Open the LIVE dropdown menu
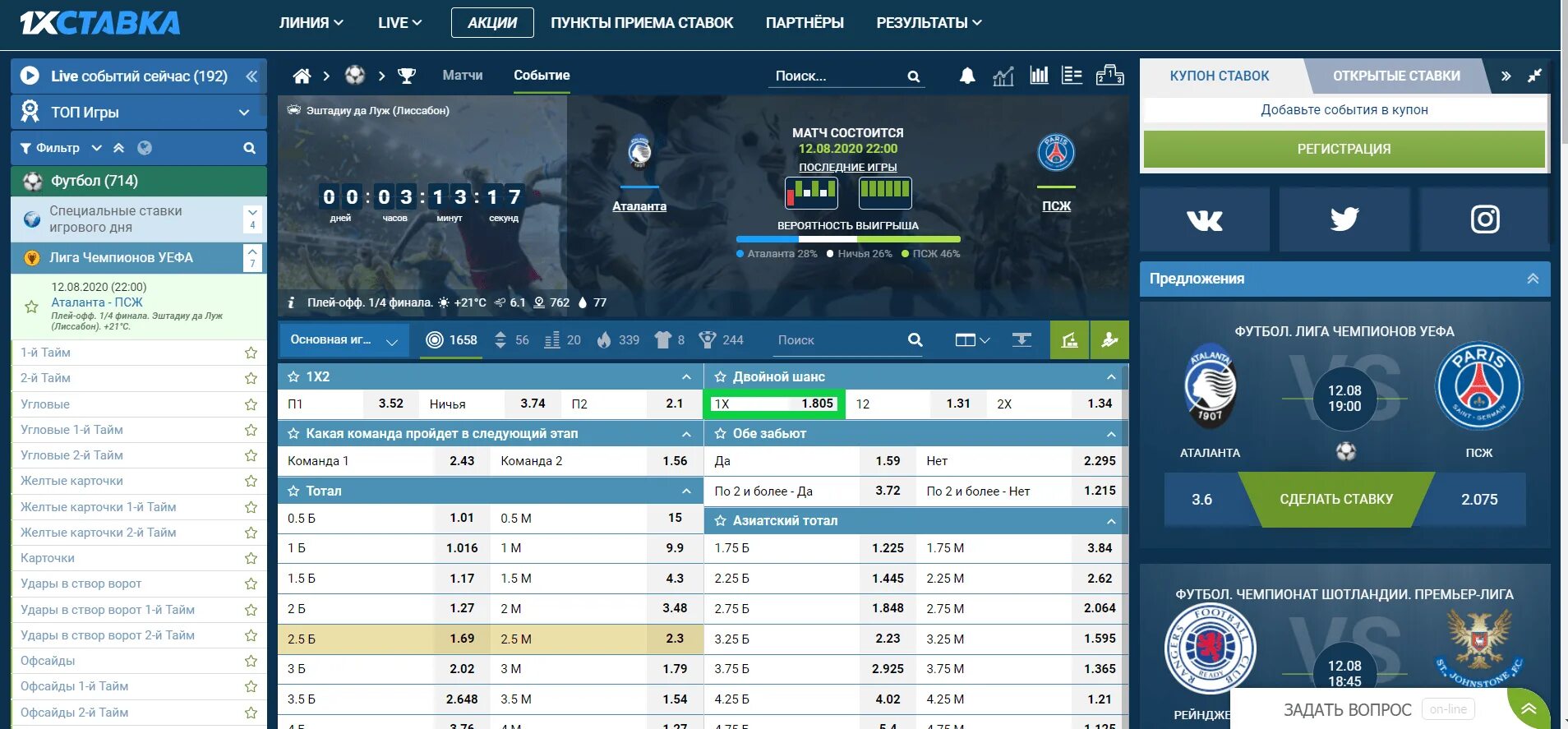The width and height of the screenshot is (1568, 729). tap(400, 23)
